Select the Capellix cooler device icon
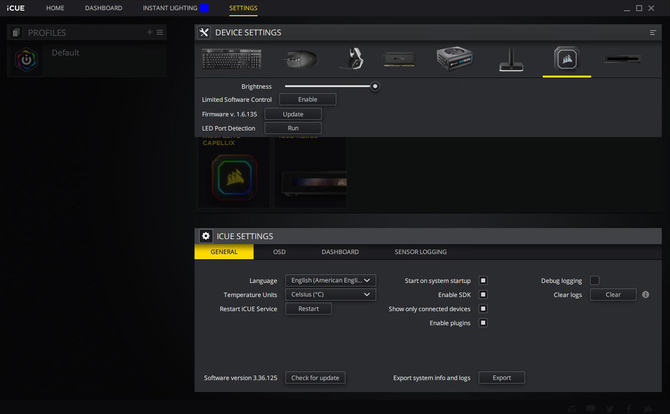The width and height of the screenshot is (670, 414). pyautogui.click(x=567, y=59)
